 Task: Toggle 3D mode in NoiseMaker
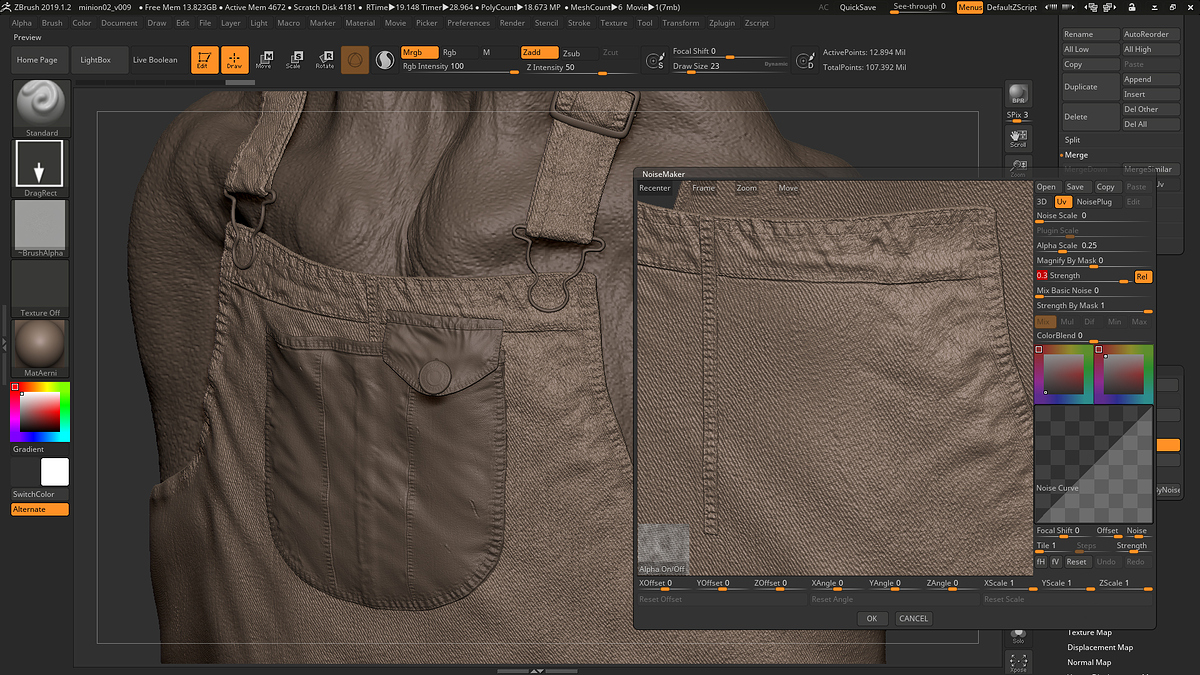coord(1043,202)
